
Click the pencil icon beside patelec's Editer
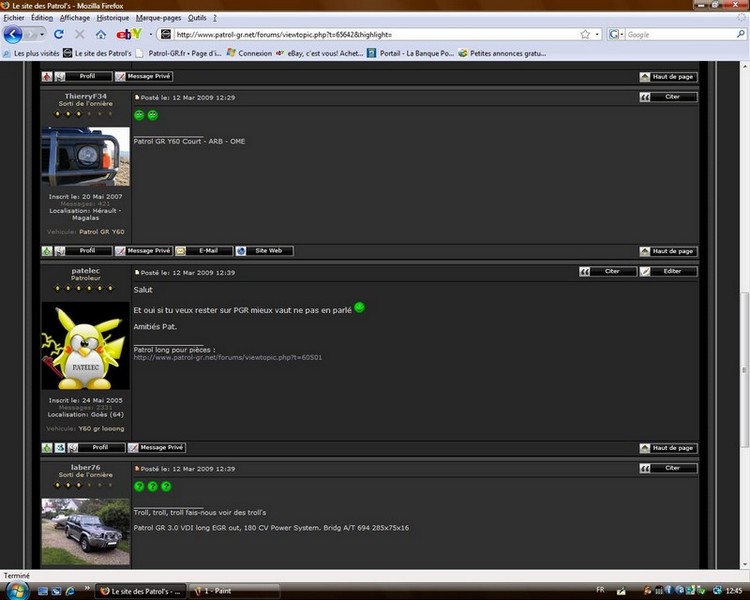coord(645,272)
